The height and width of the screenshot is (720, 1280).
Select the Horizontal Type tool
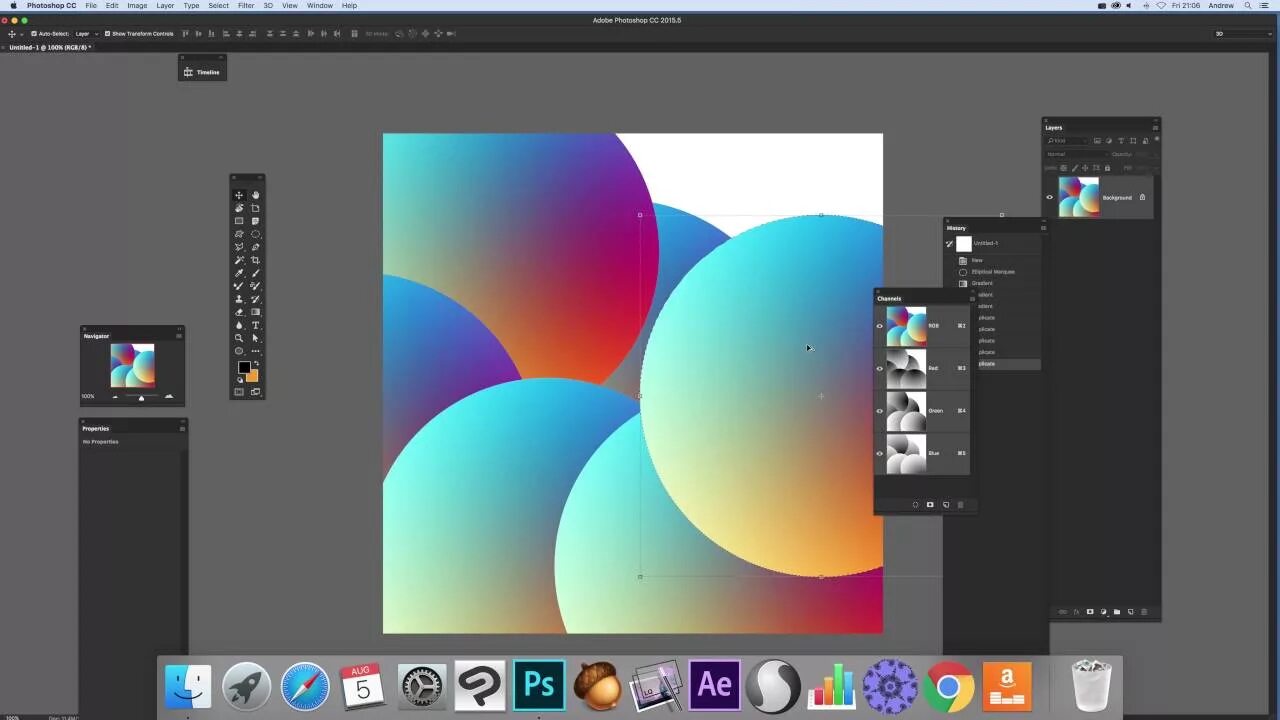pyautogui.click(x=255, y=325)
